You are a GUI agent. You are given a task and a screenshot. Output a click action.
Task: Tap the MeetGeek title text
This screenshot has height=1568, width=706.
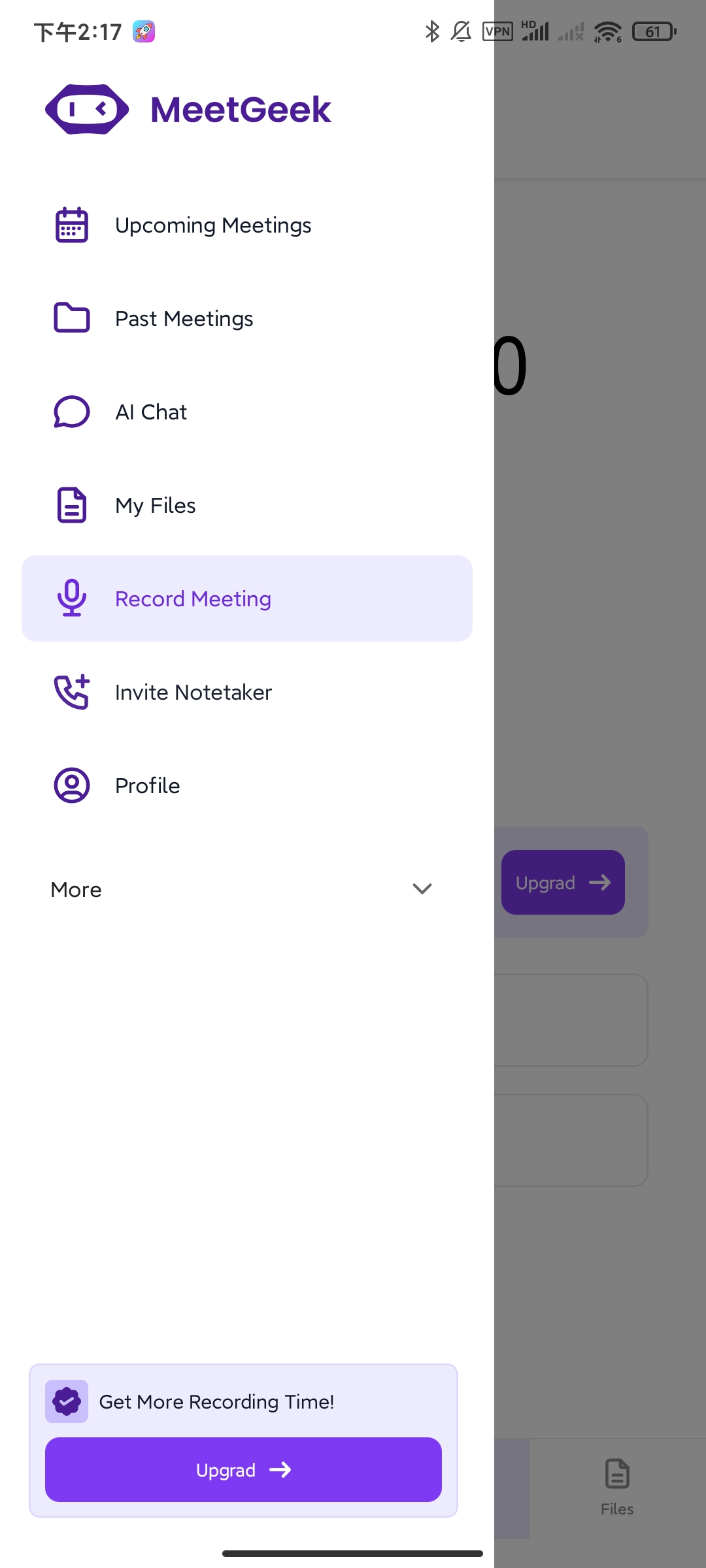click(241, 109)
